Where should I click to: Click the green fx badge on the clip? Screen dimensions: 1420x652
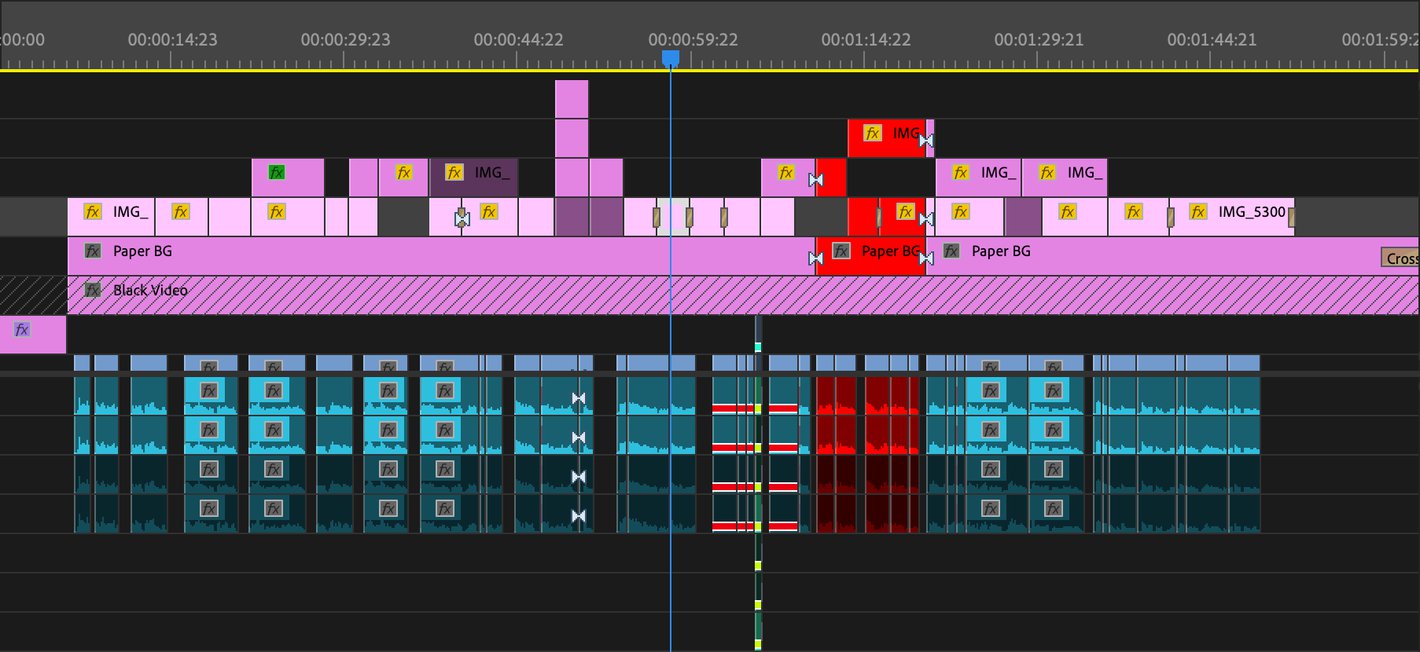tap(277, 172)
